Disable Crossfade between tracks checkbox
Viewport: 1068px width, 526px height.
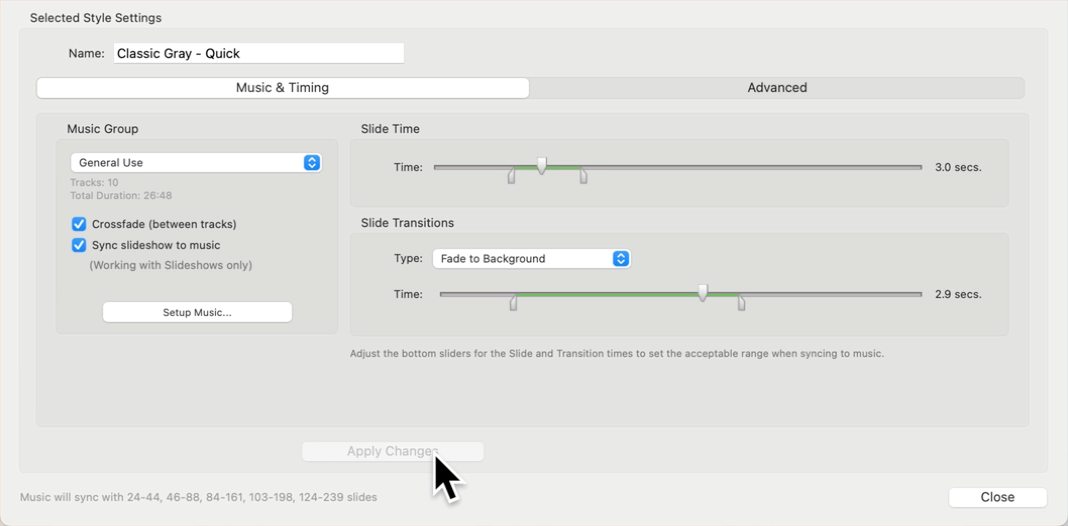tap(79, 224)
